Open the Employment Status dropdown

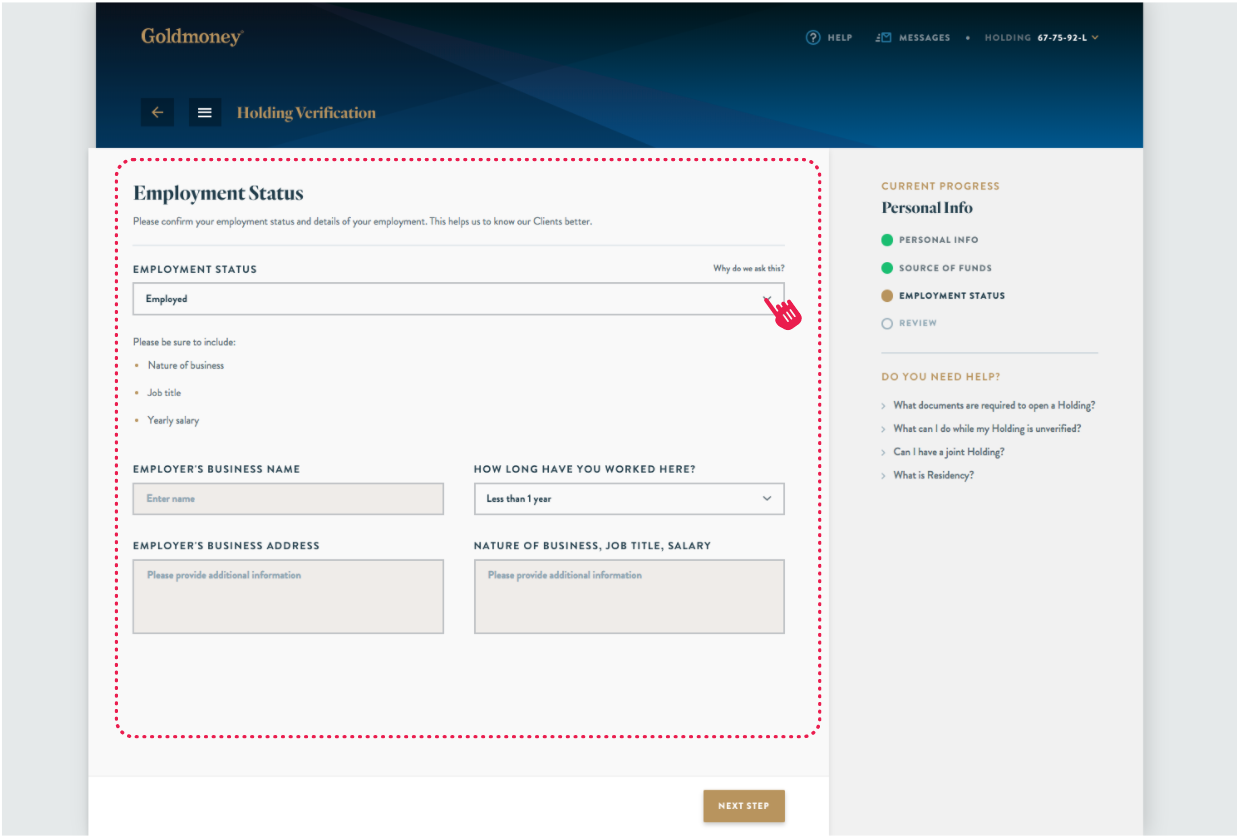458,299
